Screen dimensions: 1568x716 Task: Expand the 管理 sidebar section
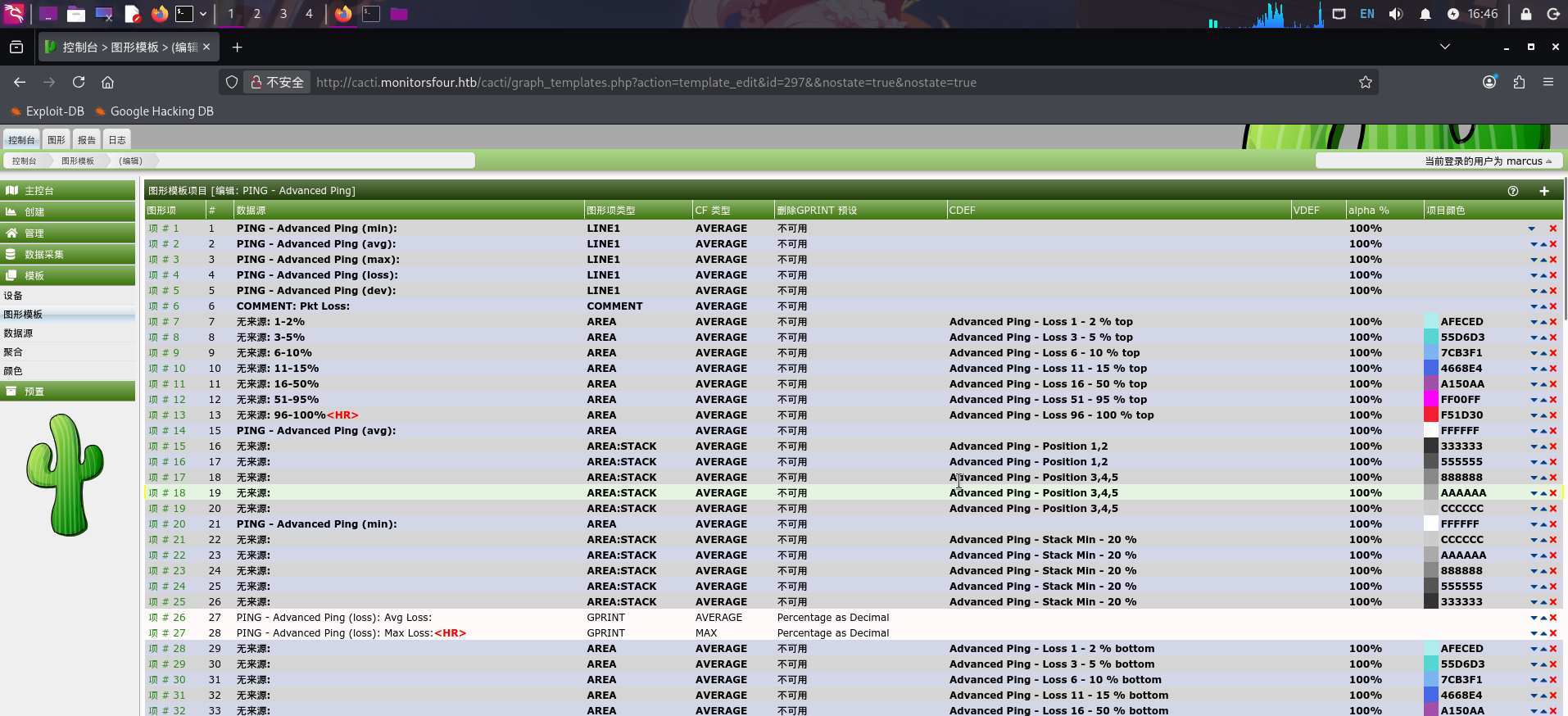(x=68, y=233)
